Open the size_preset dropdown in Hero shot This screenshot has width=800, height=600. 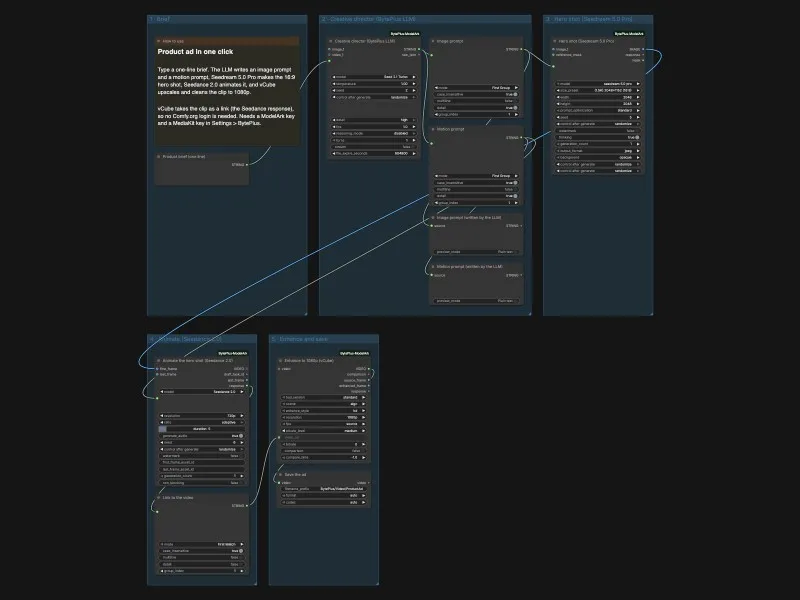tap(598, 90)
